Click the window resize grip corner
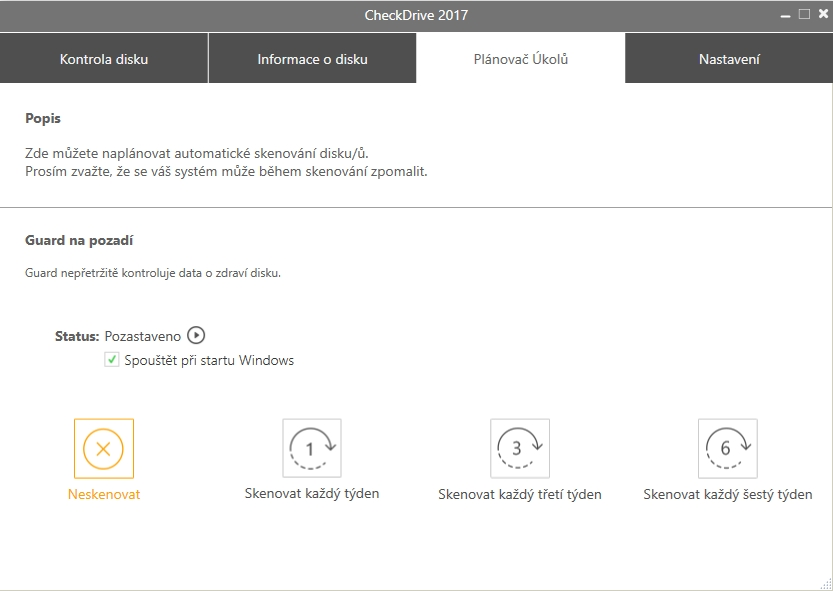 click(826, 584)
